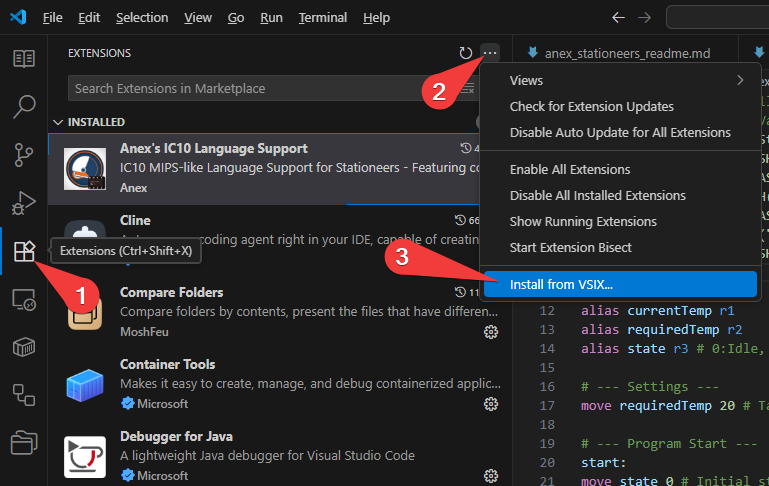Switch to anex_stationeers_readme.md tab
Image resolution: width=769 pixels, height=486 pixels.
coord(626,53)
